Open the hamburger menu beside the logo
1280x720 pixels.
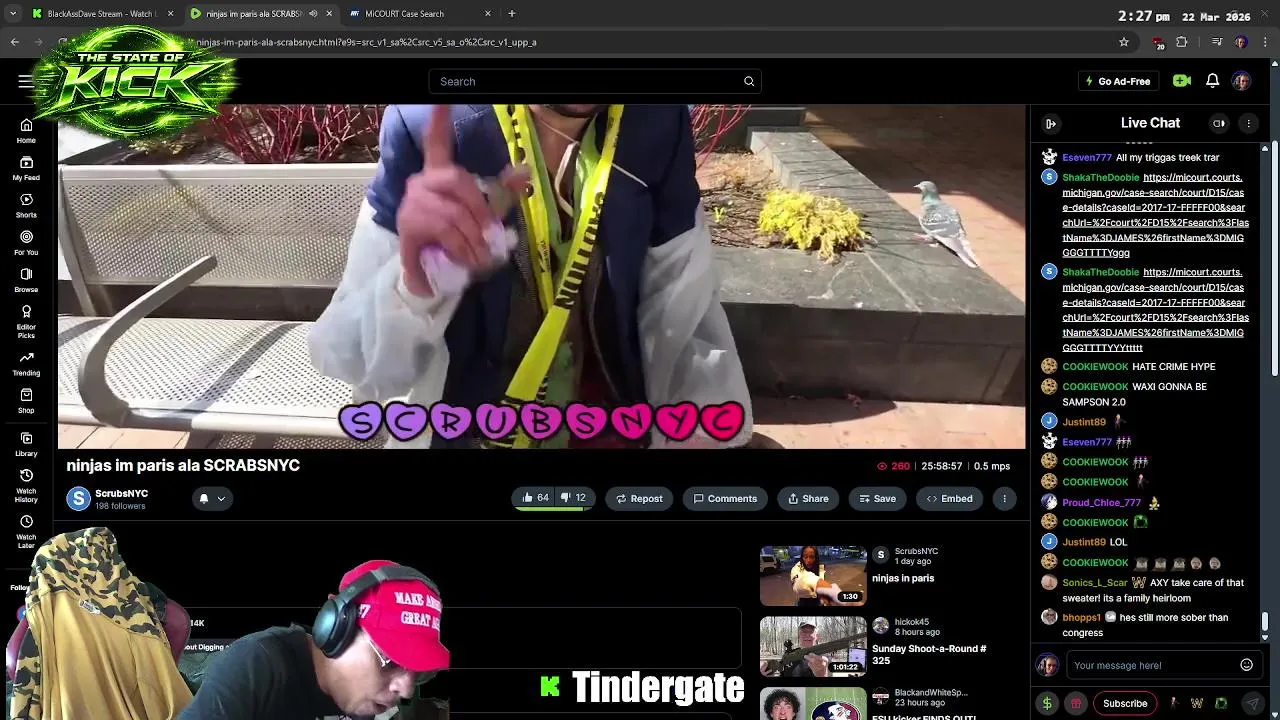point(25,81)
